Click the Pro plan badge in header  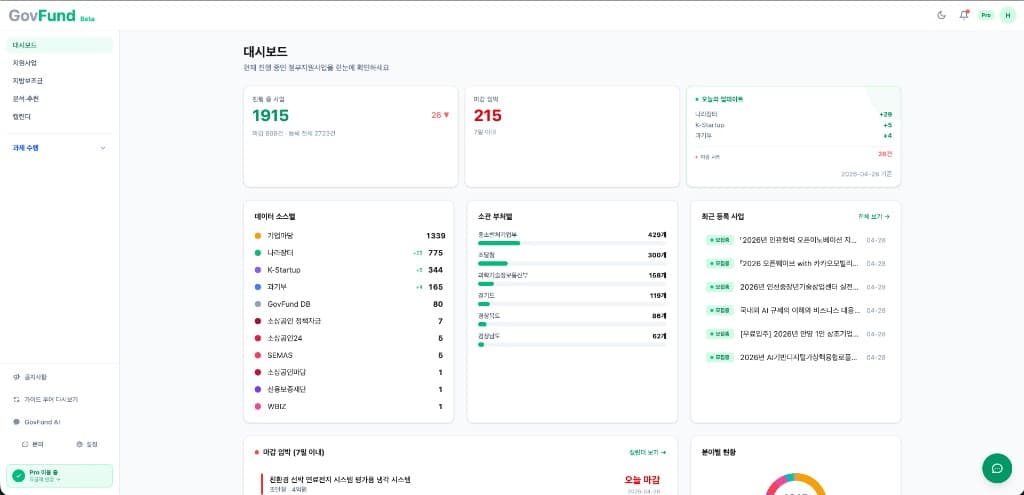[x=985, y=15]
